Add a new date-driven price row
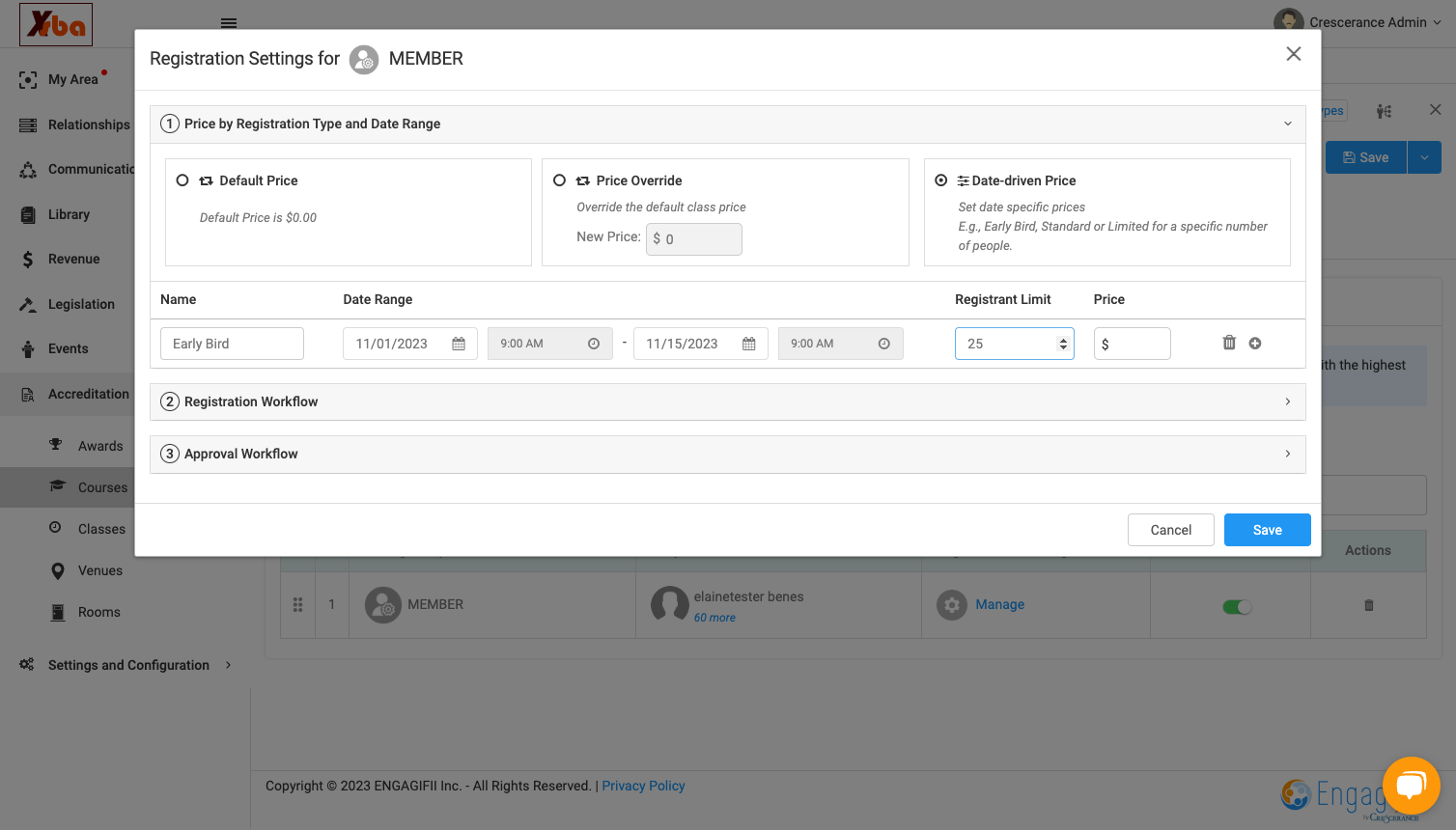1456x830 pixels. 1255,344
